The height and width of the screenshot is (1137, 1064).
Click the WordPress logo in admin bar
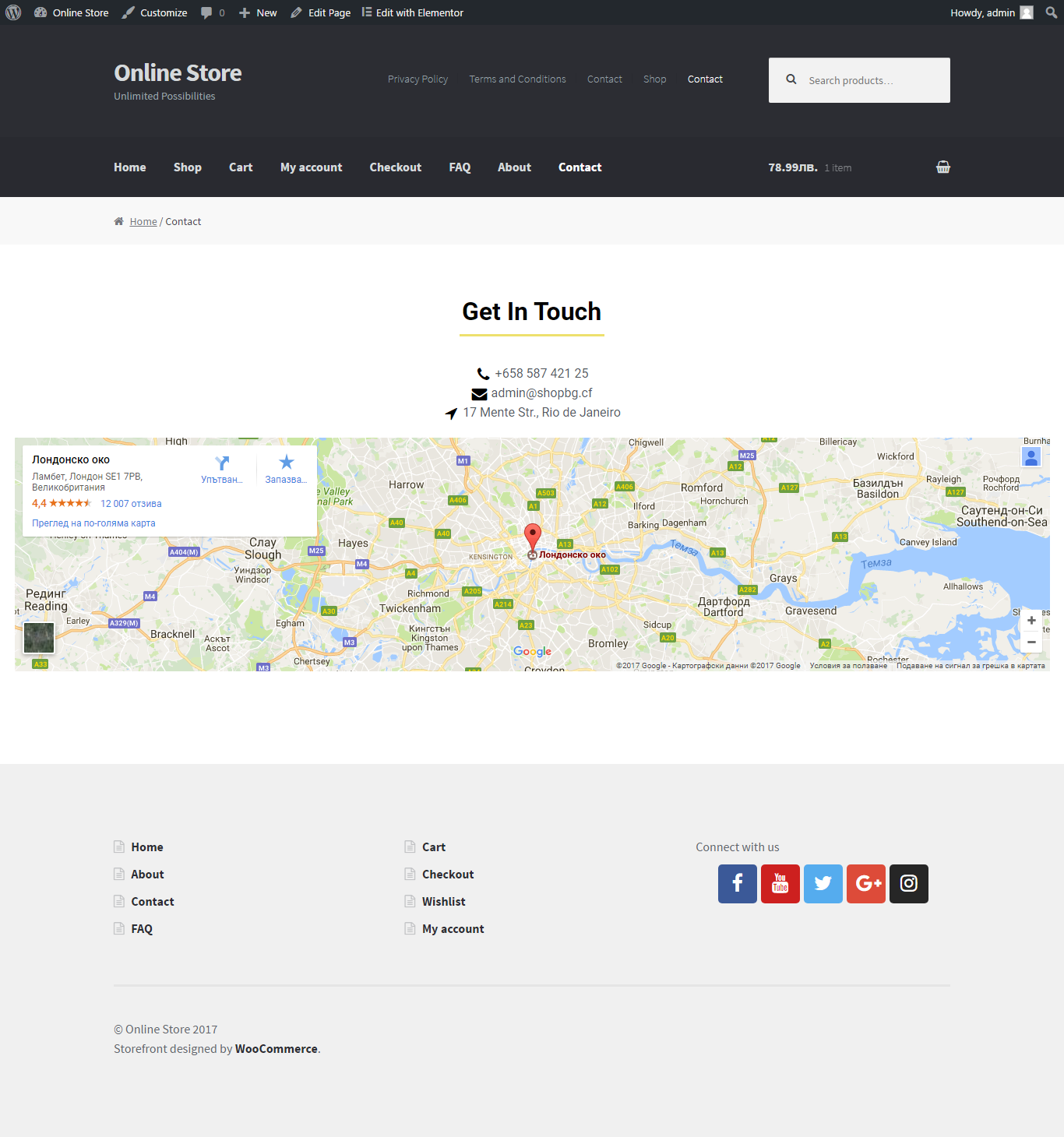tap(13, 12)
